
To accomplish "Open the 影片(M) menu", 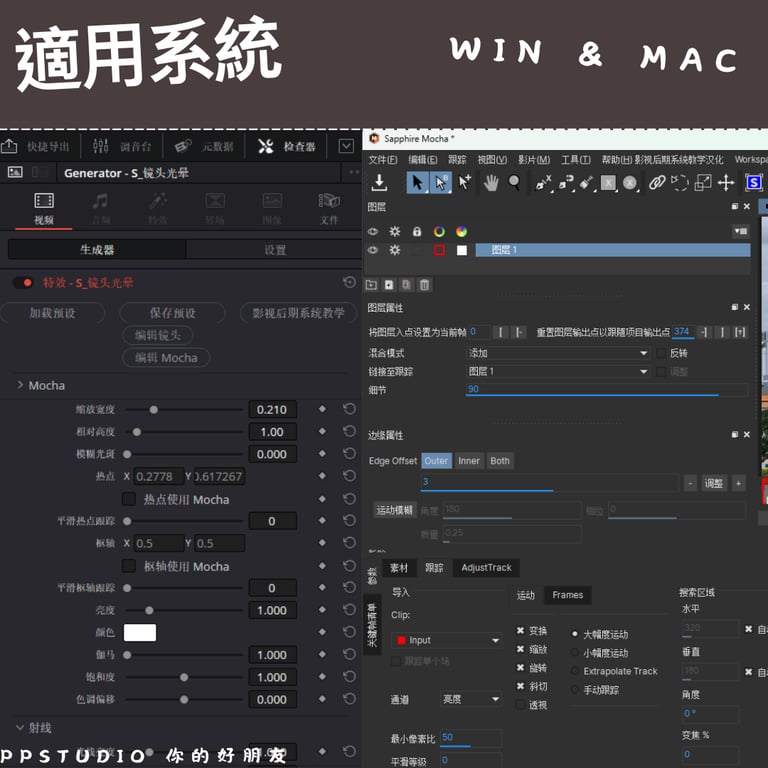I will coord(534,160).
